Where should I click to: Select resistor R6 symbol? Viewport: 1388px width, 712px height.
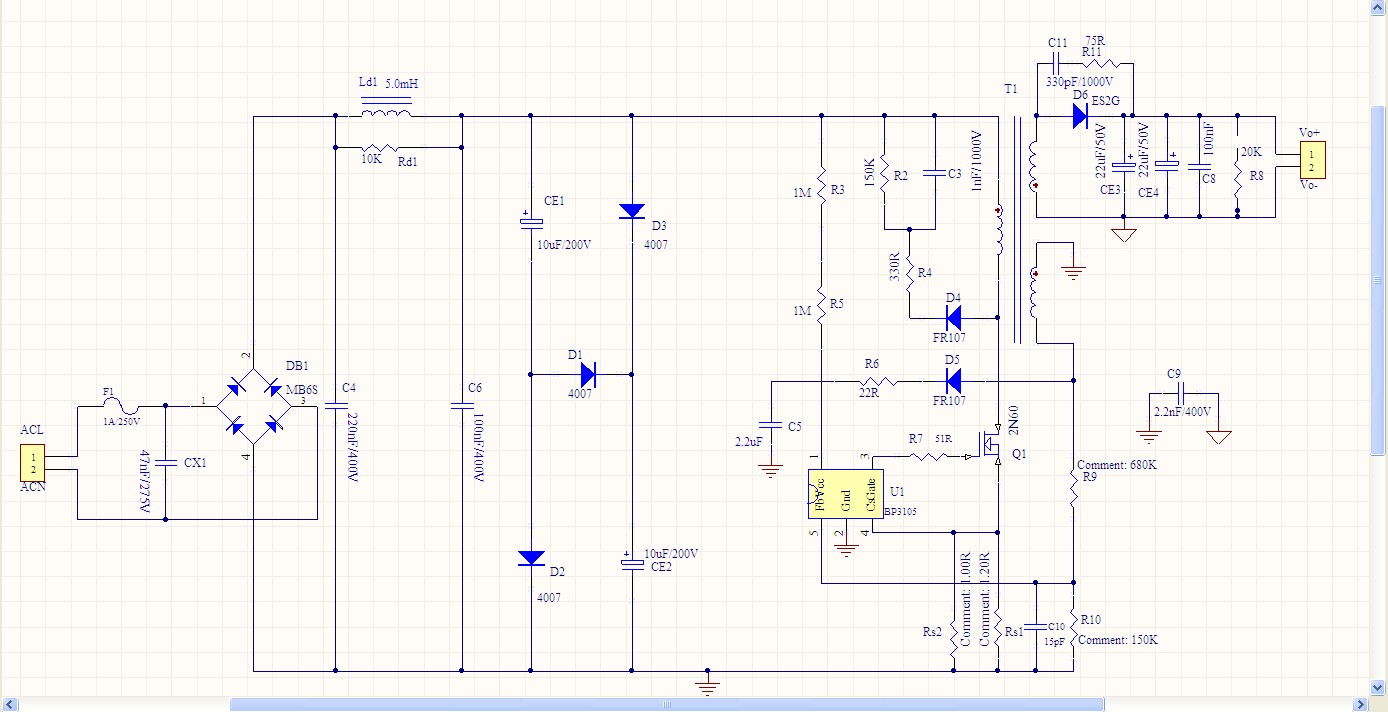coord(878,381)
